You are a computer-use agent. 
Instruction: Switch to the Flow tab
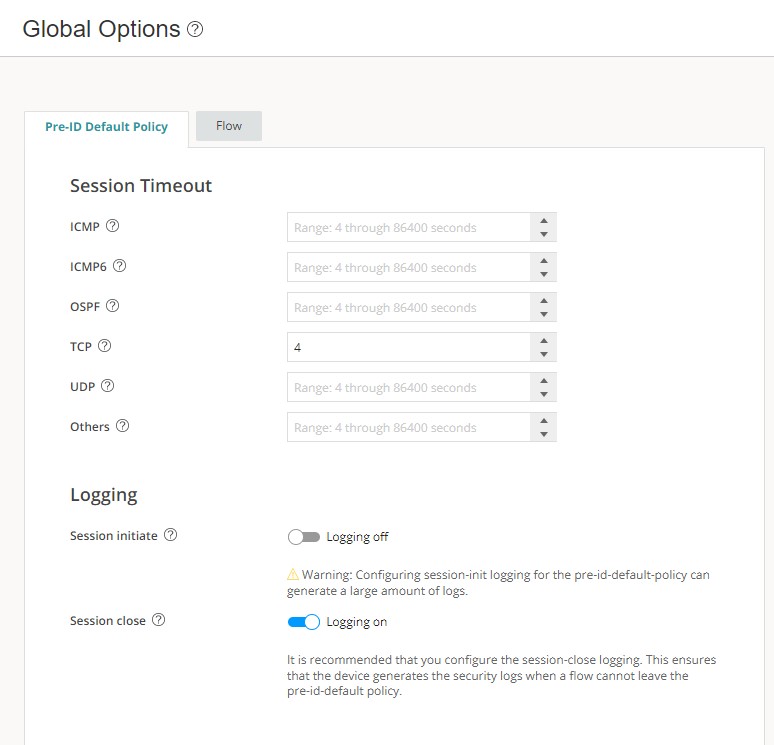229,126
